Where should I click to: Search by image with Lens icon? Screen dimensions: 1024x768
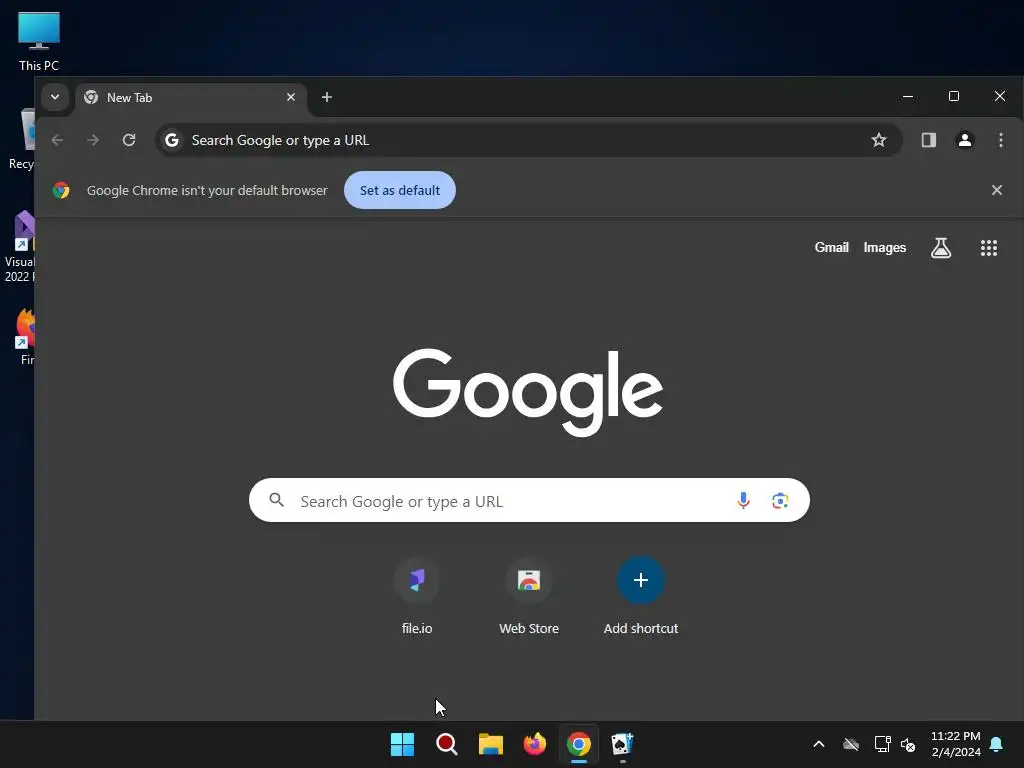(x=780, y=500)
